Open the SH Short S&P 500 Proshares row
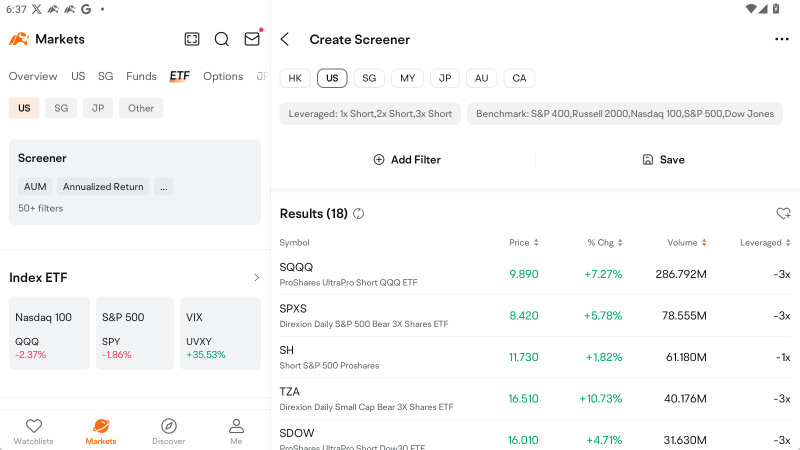 coord(535,357)
